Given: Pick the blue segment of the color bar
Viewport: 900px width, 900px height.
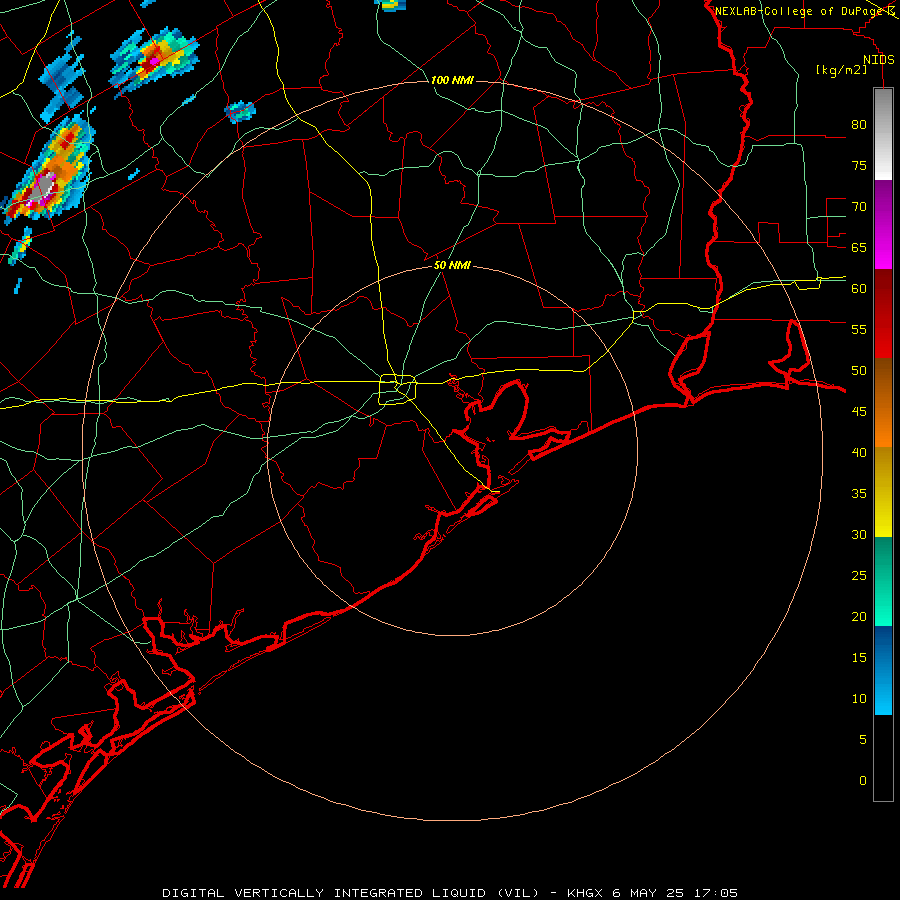Looking at the screenshot, I should tap(883, 670).
